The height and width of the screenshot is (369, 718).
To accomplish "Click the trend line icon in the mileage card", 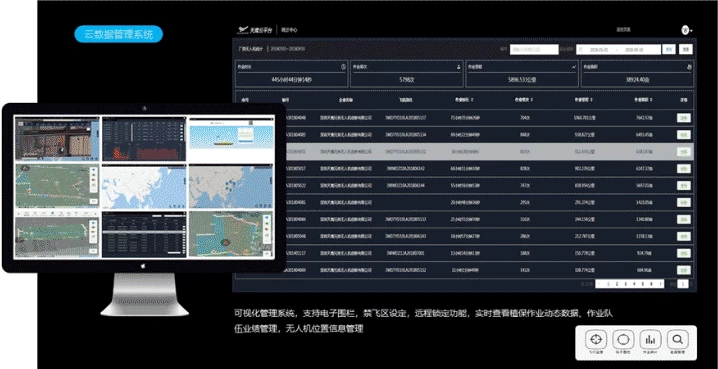I will pos(574,67).
